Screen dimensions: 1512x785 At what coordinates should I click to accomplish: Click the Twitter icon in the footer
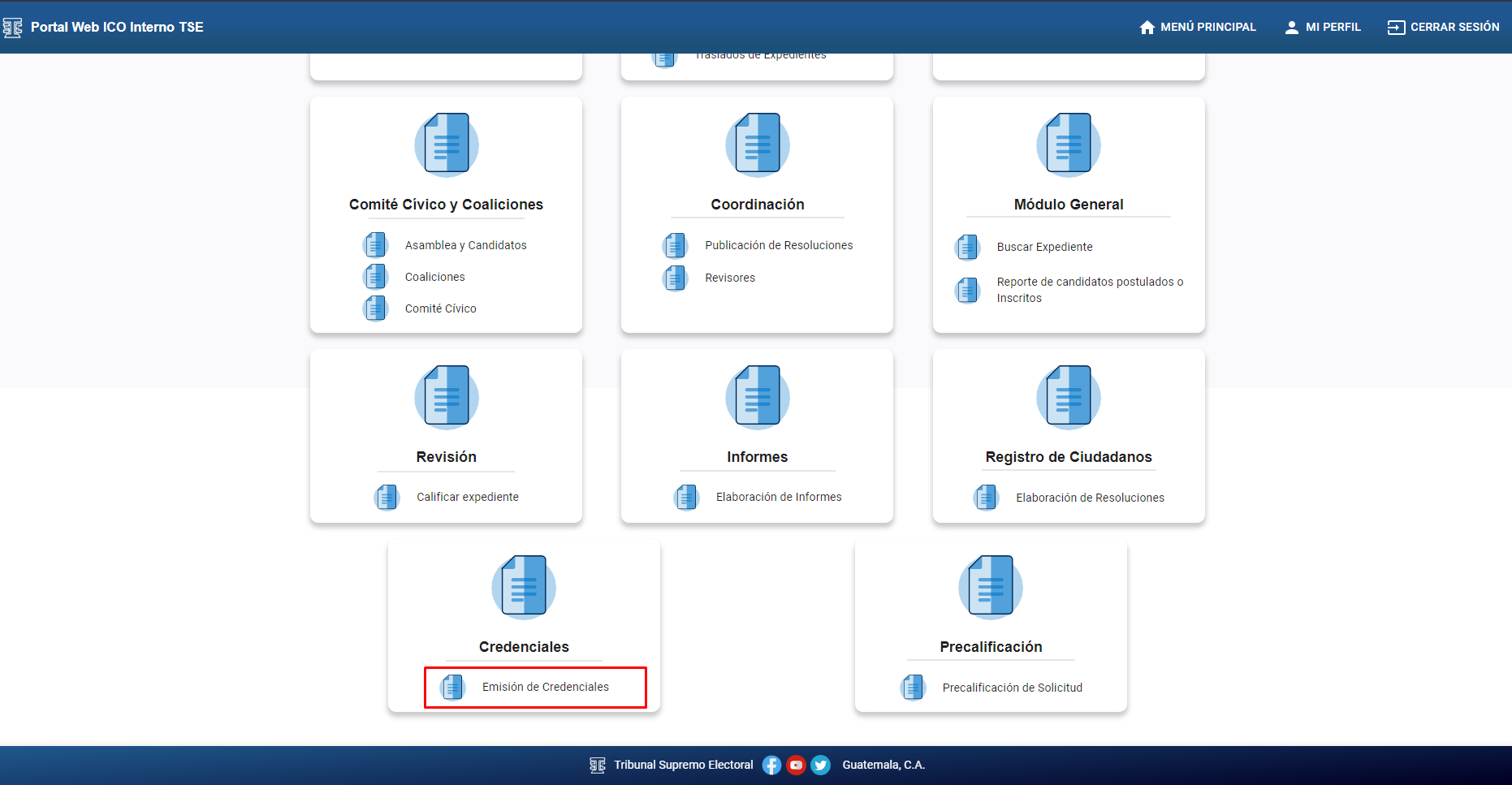click(x=821, y=765)
